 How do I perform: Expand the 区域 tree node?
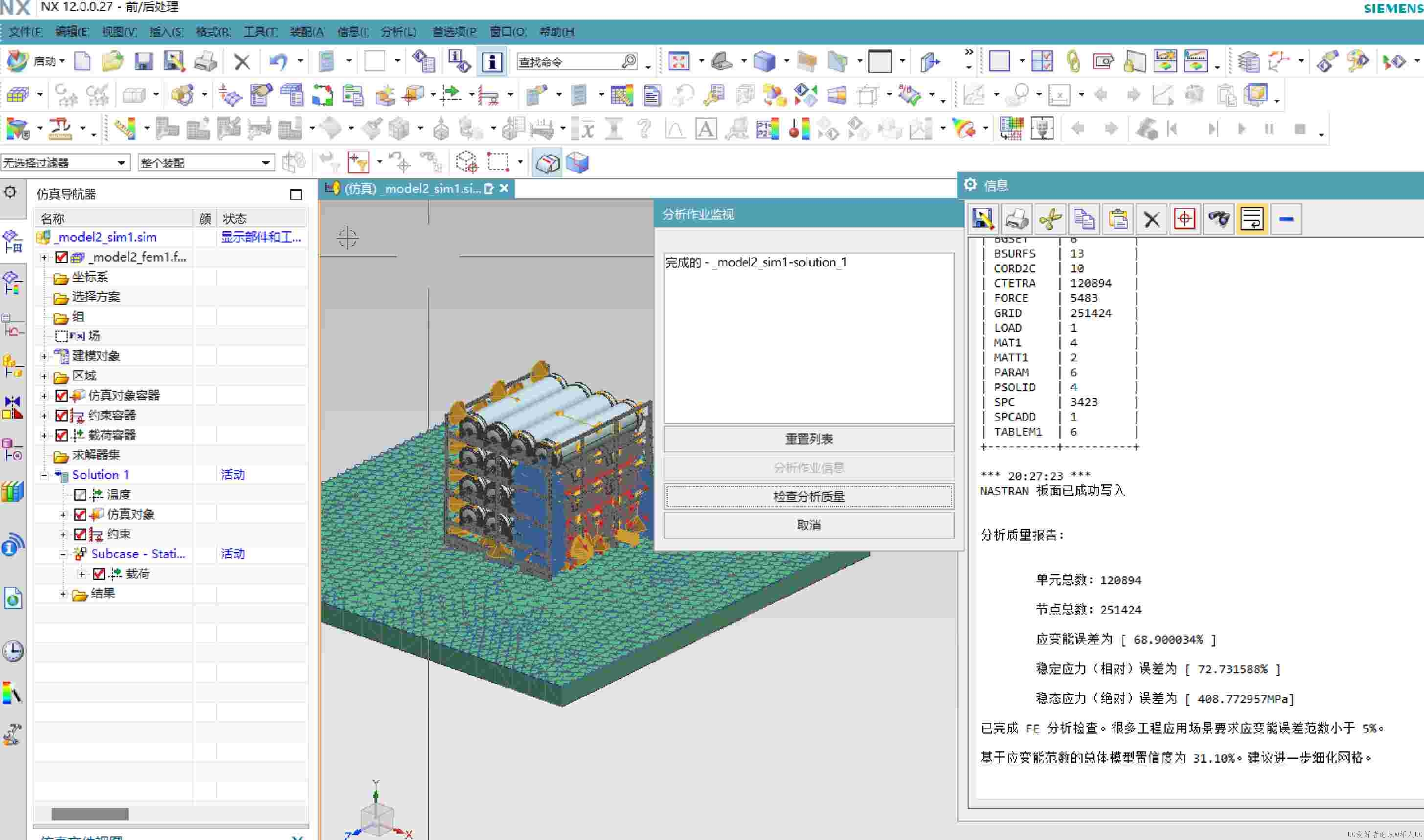[x=44, y=376]
